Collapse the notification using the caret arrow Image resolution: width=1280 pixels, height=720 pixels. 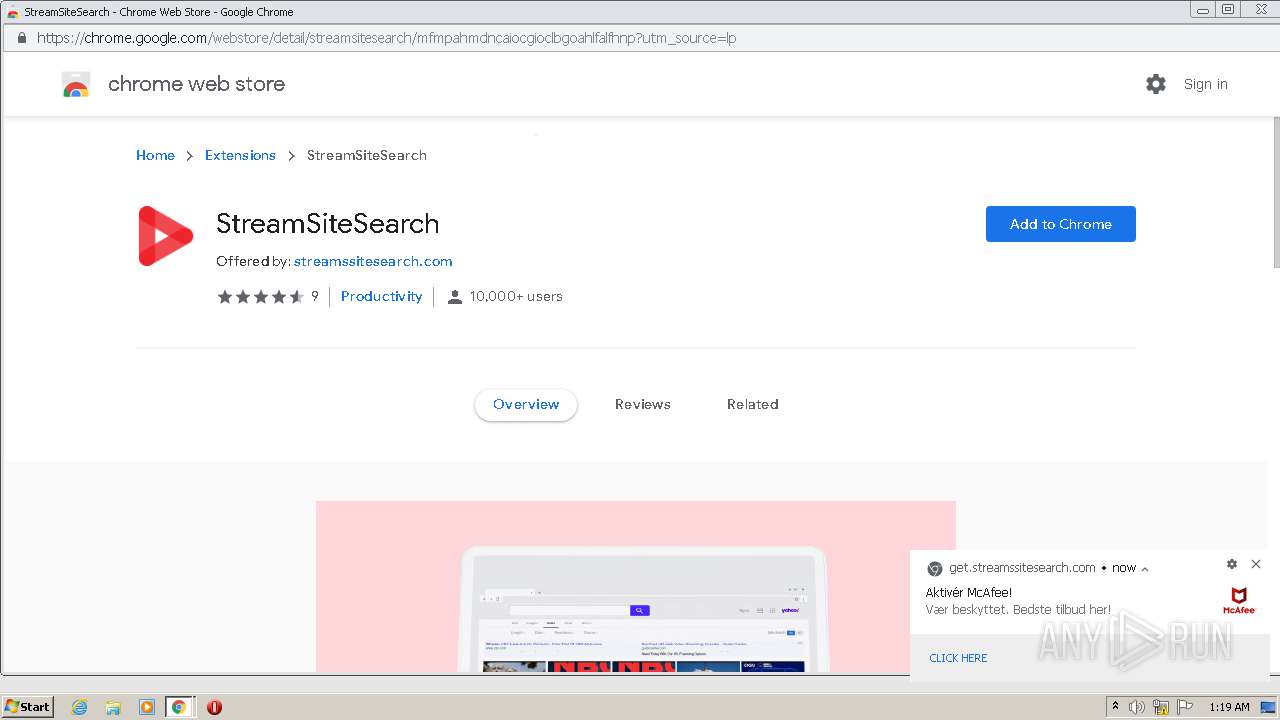[1145, 569]
